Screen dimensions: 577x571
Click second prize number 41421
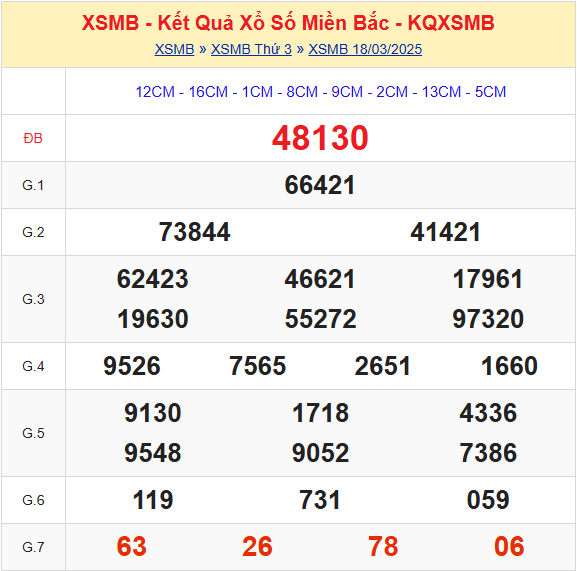pyautogui.click(x=446, y=232)
